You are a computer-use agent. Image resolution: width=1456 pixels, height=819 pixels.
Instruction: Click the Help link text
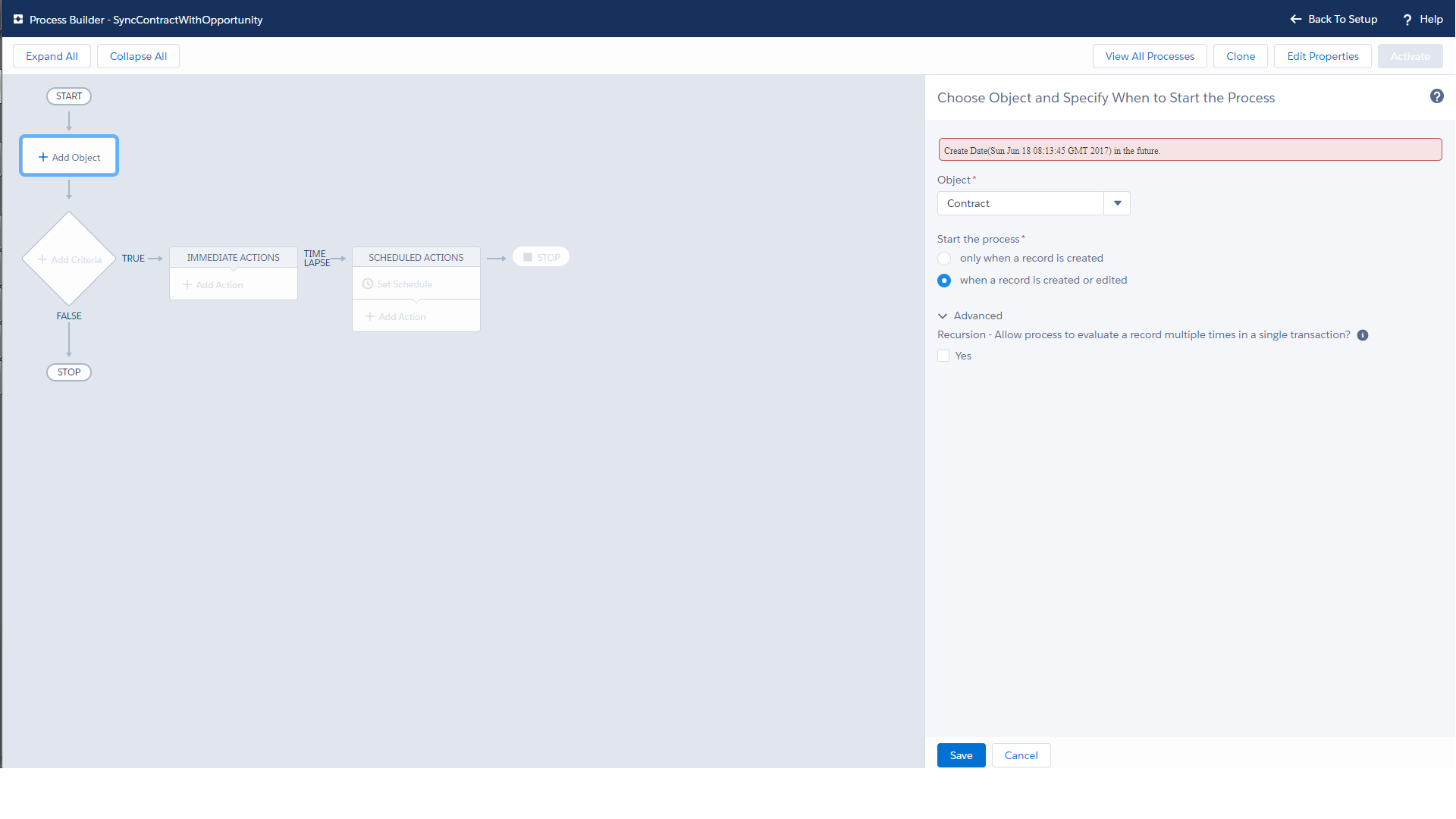point(1431,19)
